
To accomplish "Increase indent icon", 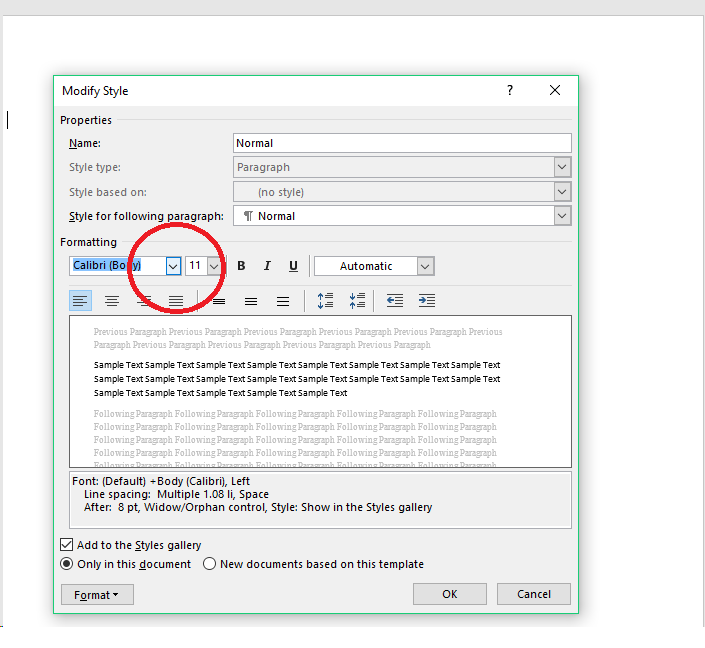I will [427, 301].
